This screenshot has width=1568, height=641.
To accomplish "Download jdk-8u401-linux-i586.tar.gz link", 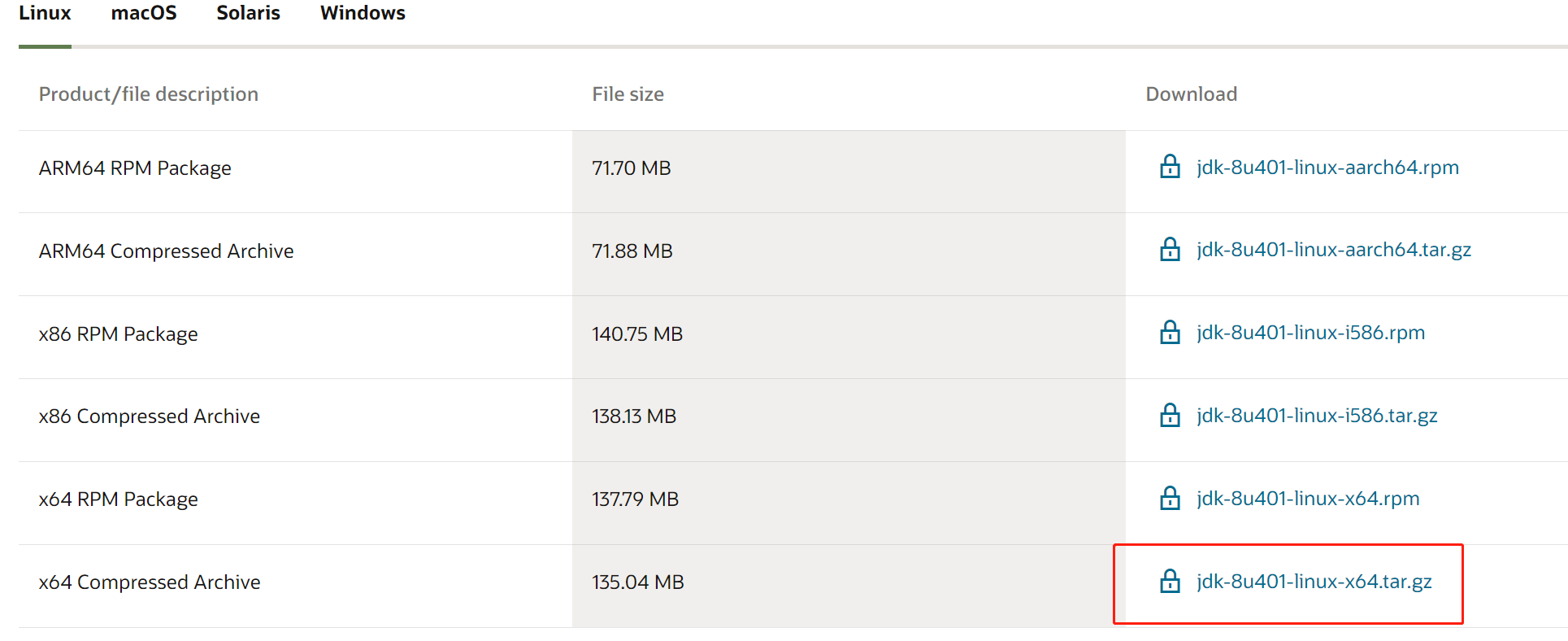I will click(x=1317, y=416).
